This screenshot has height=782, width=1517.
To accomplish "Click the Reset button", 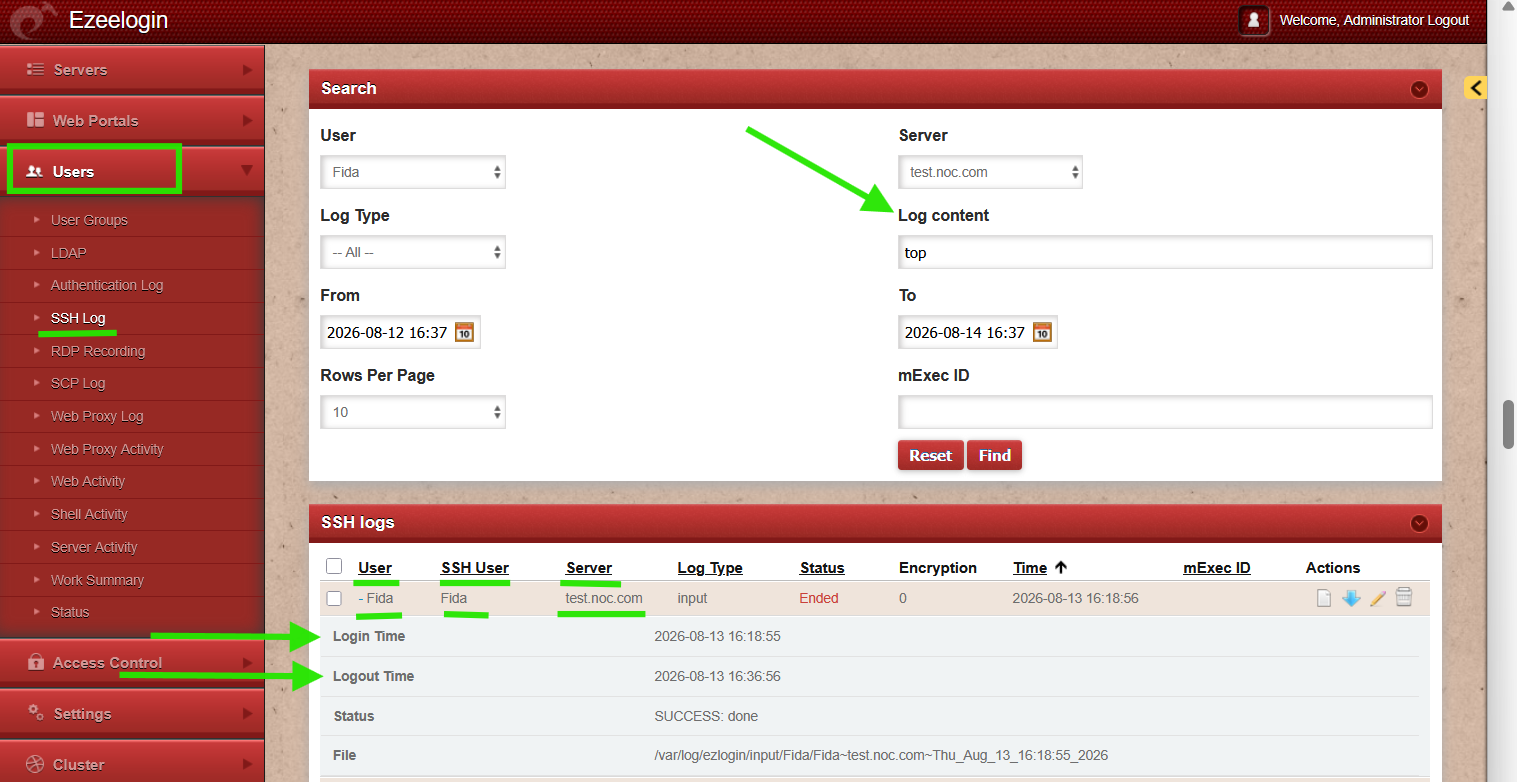I will point(931,455).
